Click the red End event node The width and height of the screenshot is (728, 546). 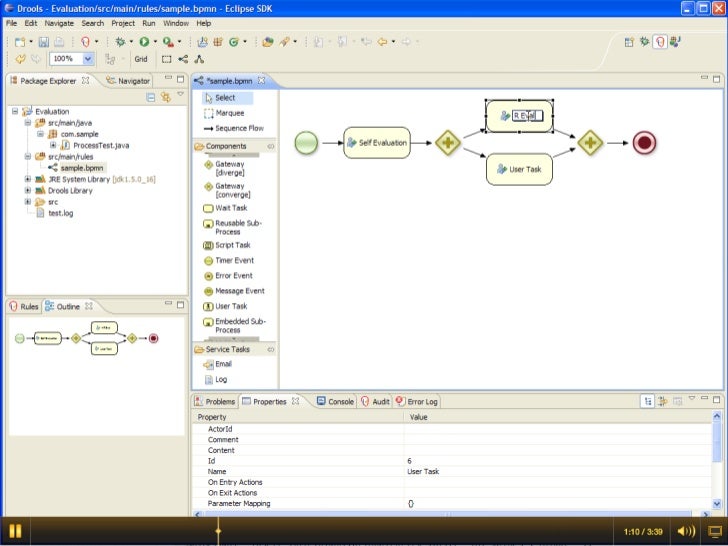coord(644,143)
